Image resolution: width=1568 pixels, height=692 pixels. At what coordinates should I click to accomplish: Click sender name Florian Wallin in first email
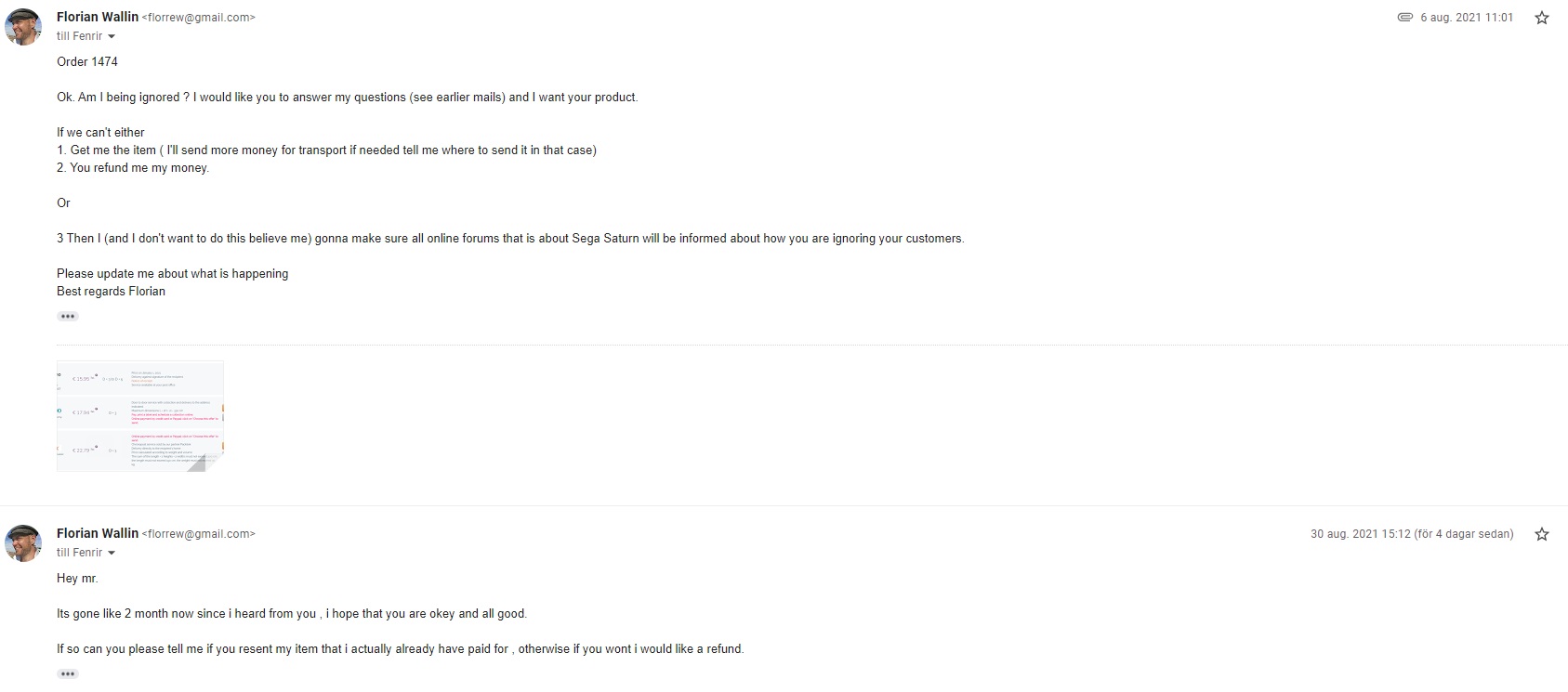(x=98, y=17)
